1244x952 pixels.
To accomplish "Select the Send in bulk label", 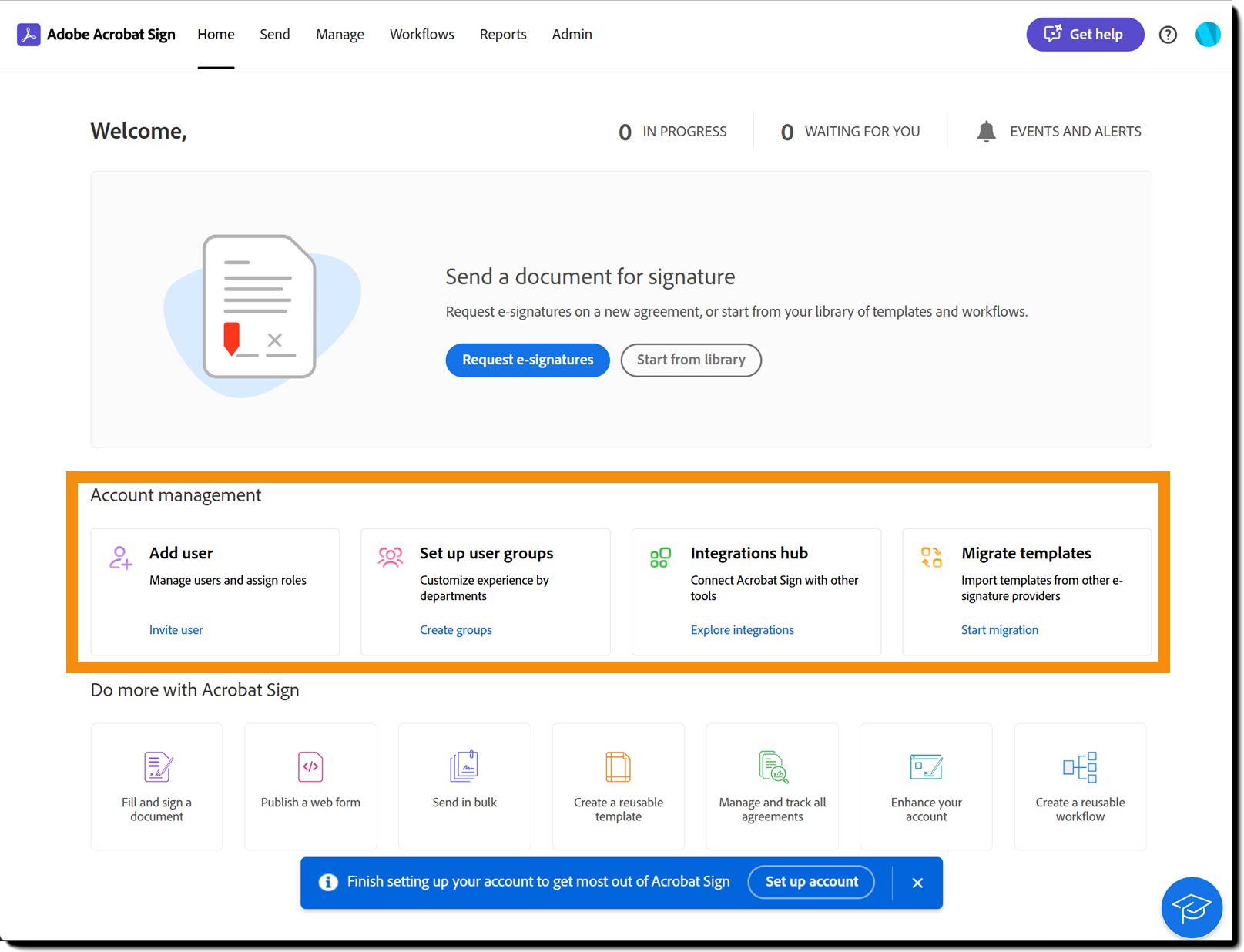I will pos(464,803).
